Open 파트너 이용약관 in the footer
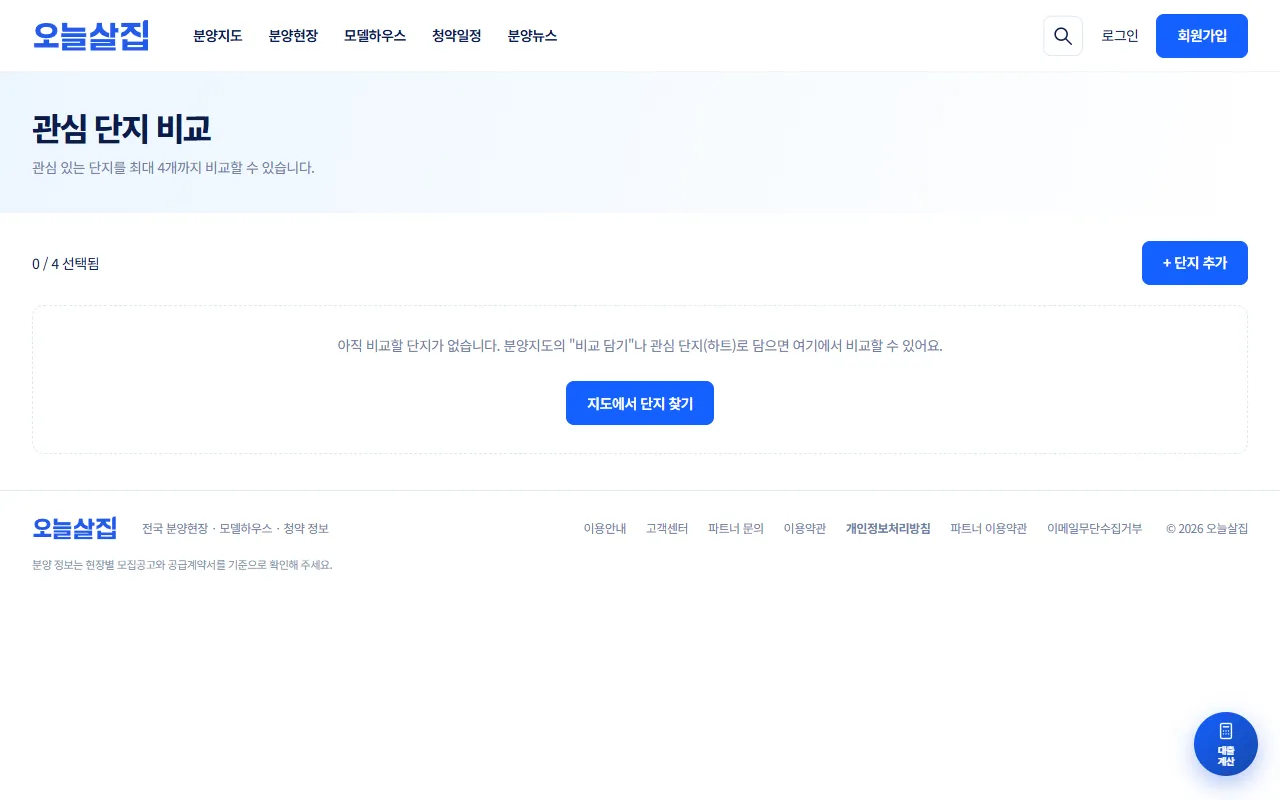Image resolution: width=1280 pixels, height=800 pixels. point(989,528)
